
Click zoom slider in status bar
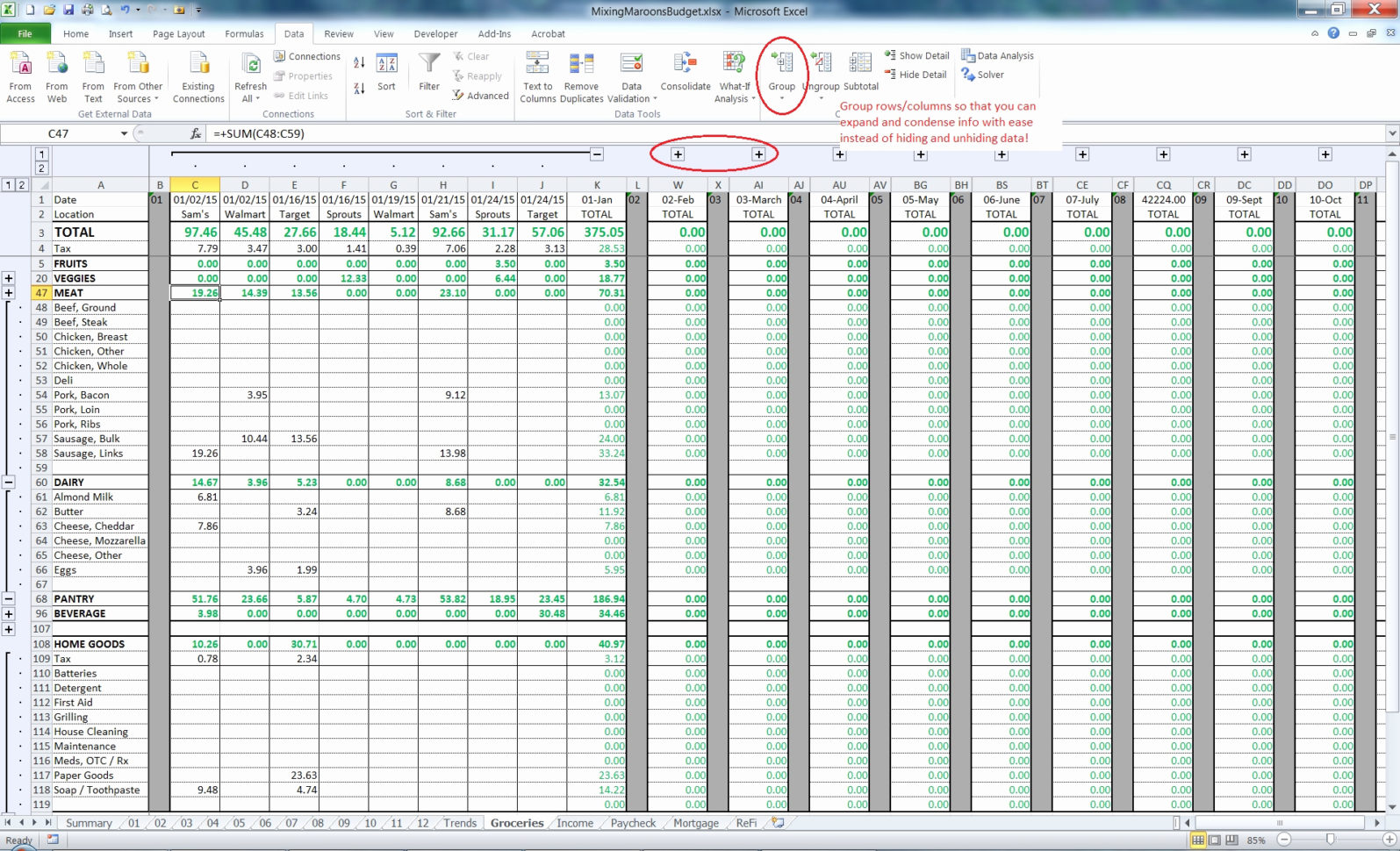(x=1331, y=840)
